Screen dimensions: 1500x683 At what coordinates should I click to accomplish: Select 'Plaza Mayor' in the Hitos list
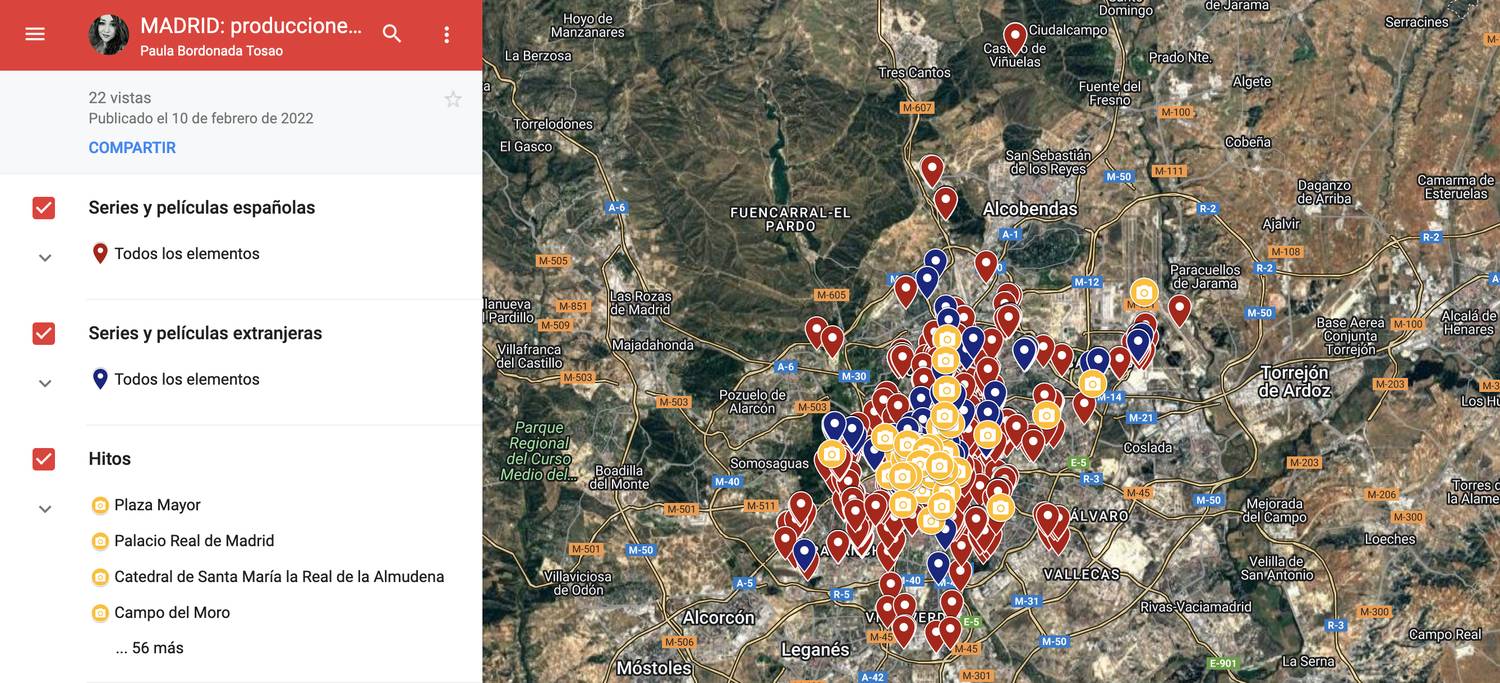[x=157, y=505]
